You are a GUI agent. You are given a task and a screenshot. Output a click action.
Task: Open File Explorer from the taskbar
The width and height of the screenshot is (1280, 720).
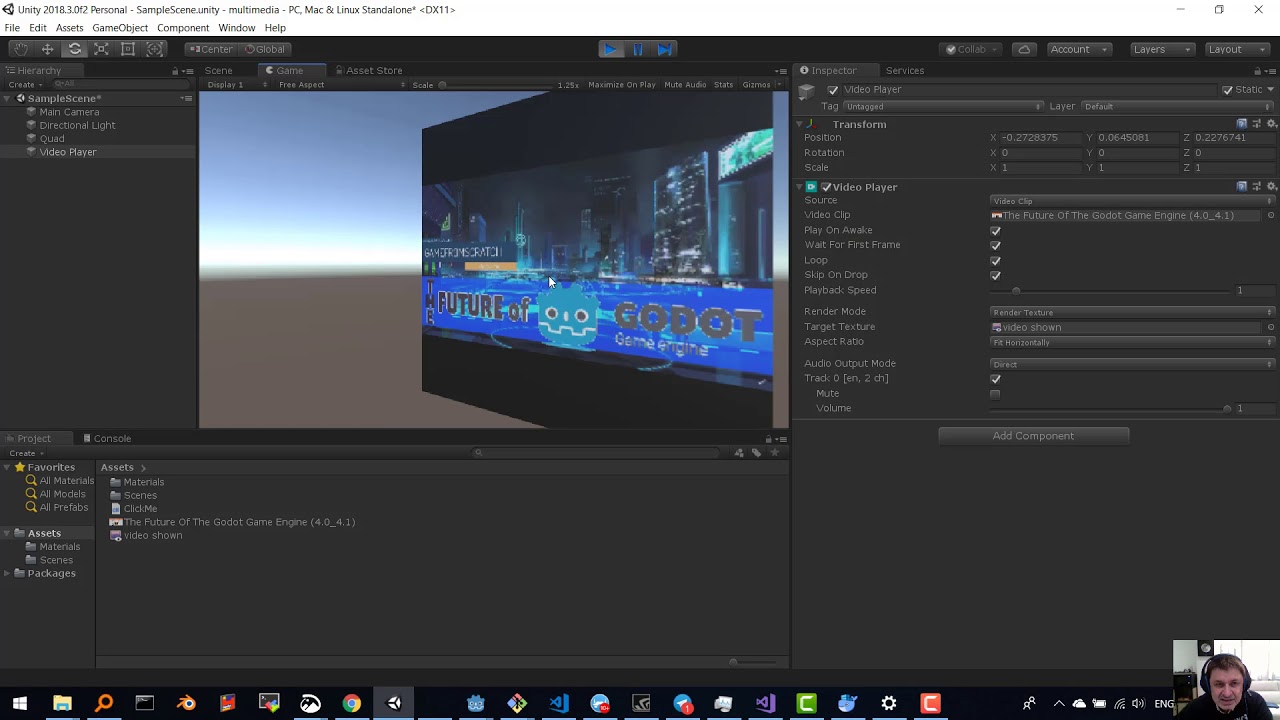pyautogui.click(x=62, y=703)
